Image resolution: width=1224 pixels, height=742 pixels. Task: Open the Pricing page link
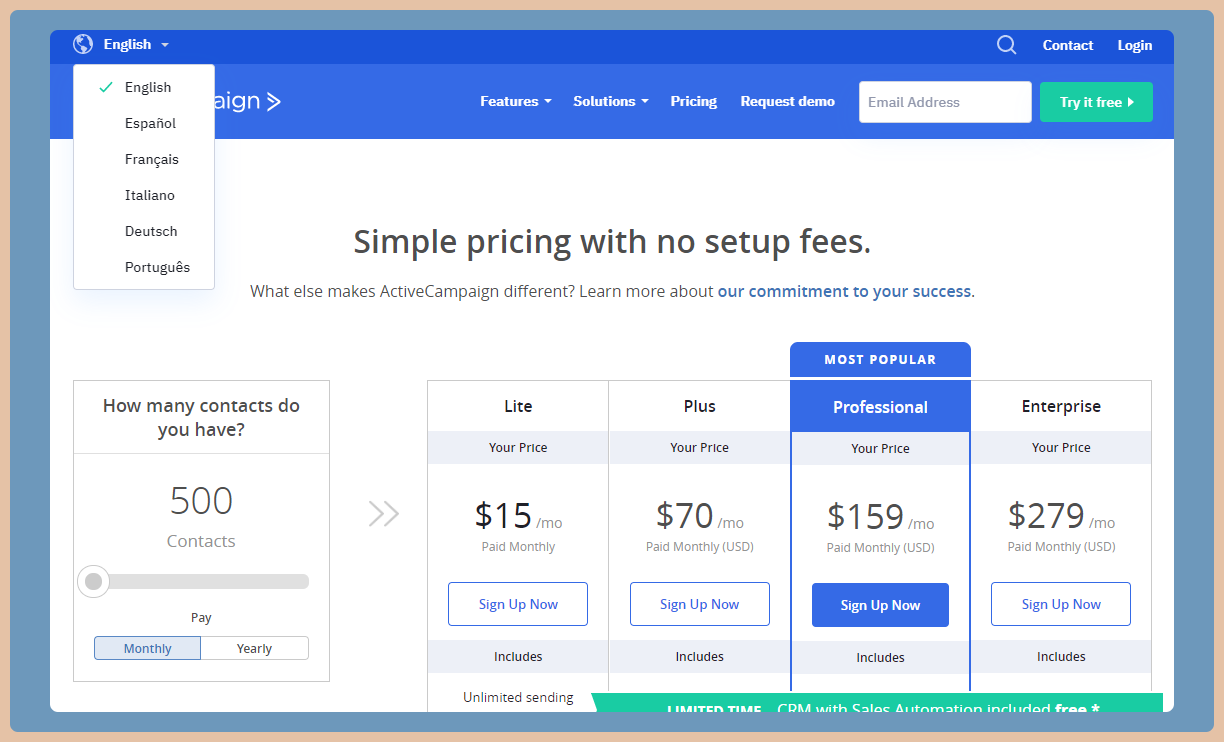(x=694, y=101)
